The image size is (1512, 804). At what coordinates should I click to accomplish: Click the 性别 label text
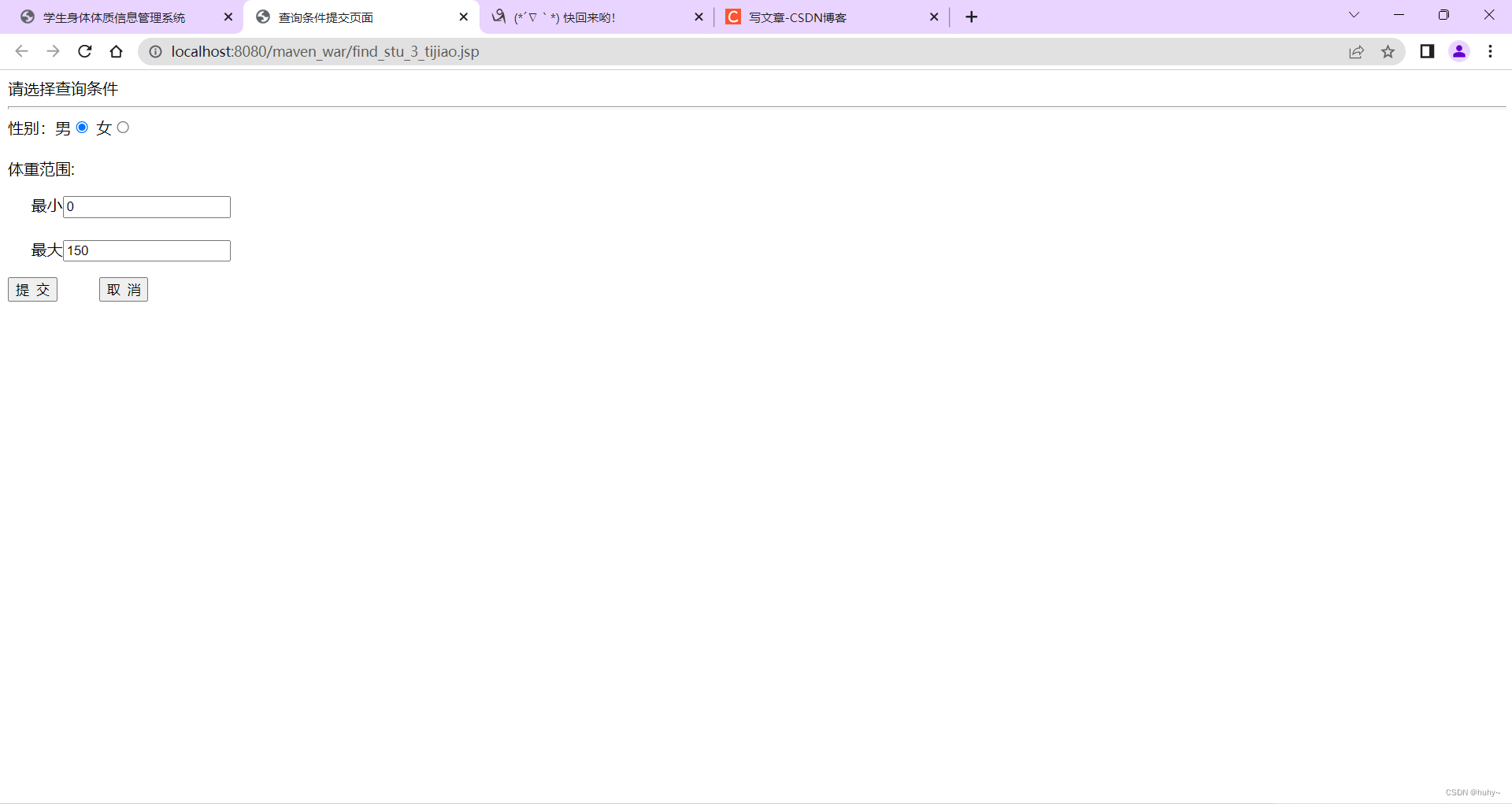27,128
